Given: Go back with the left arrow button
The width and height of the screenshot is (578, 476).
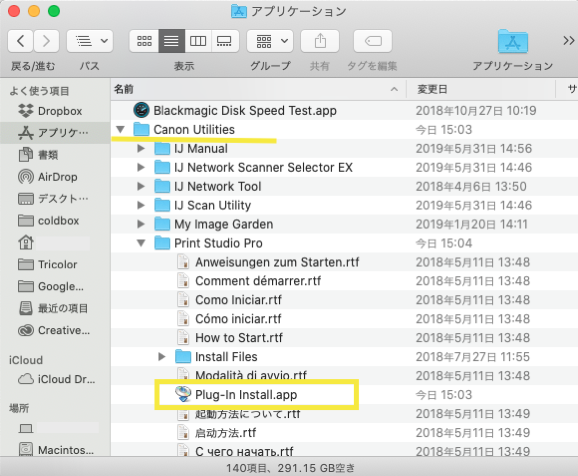Looking at the screenshot, I should [x=21, y=41].
